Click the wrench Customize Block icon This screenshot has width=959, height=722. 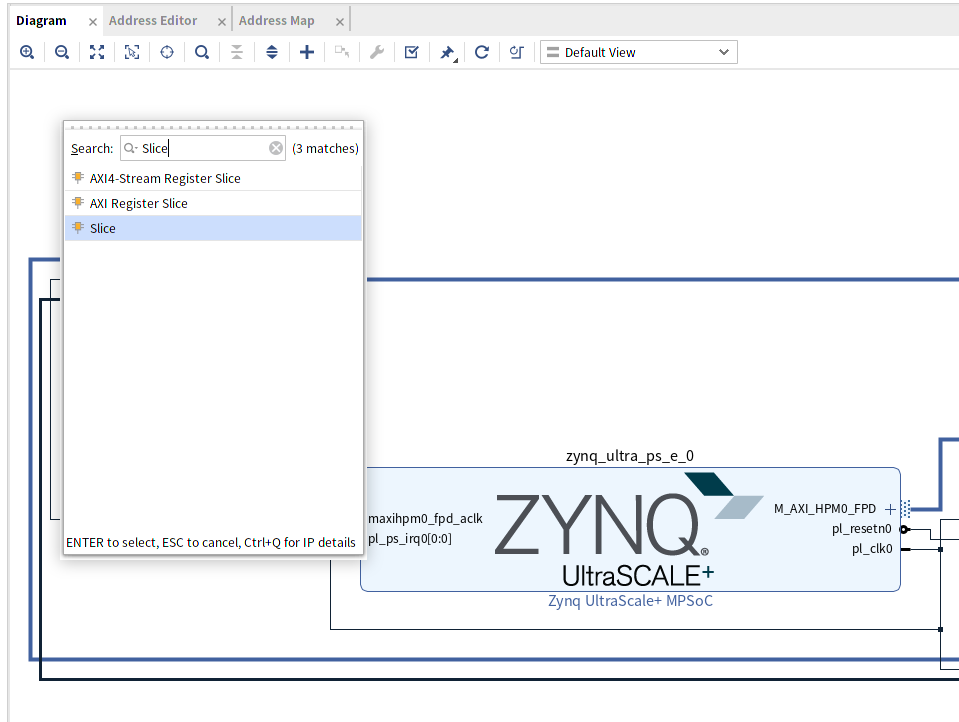click(377, 52)
